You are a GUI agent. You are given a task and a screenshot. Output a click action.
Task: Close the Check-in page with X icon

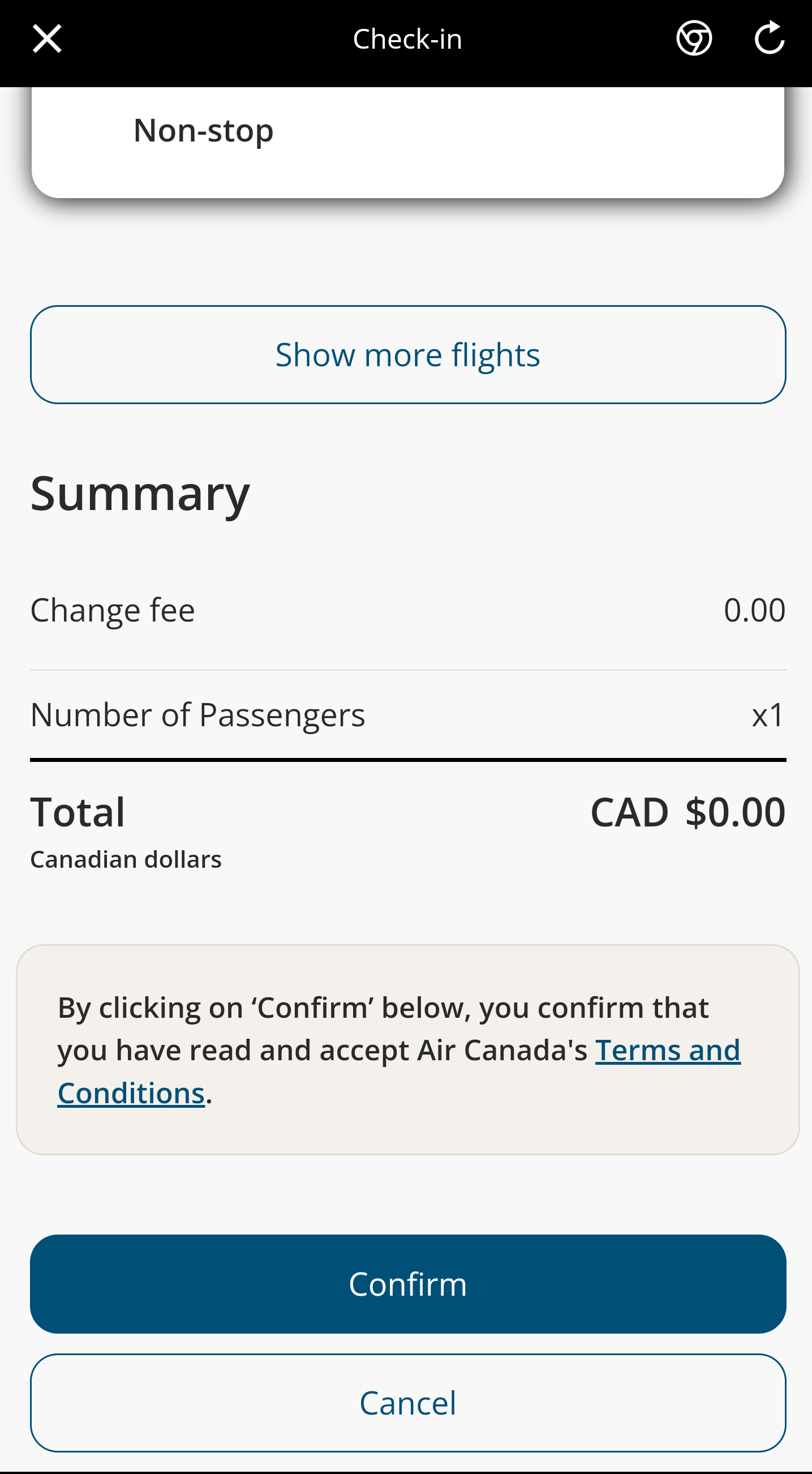click(x=47, y=39)
